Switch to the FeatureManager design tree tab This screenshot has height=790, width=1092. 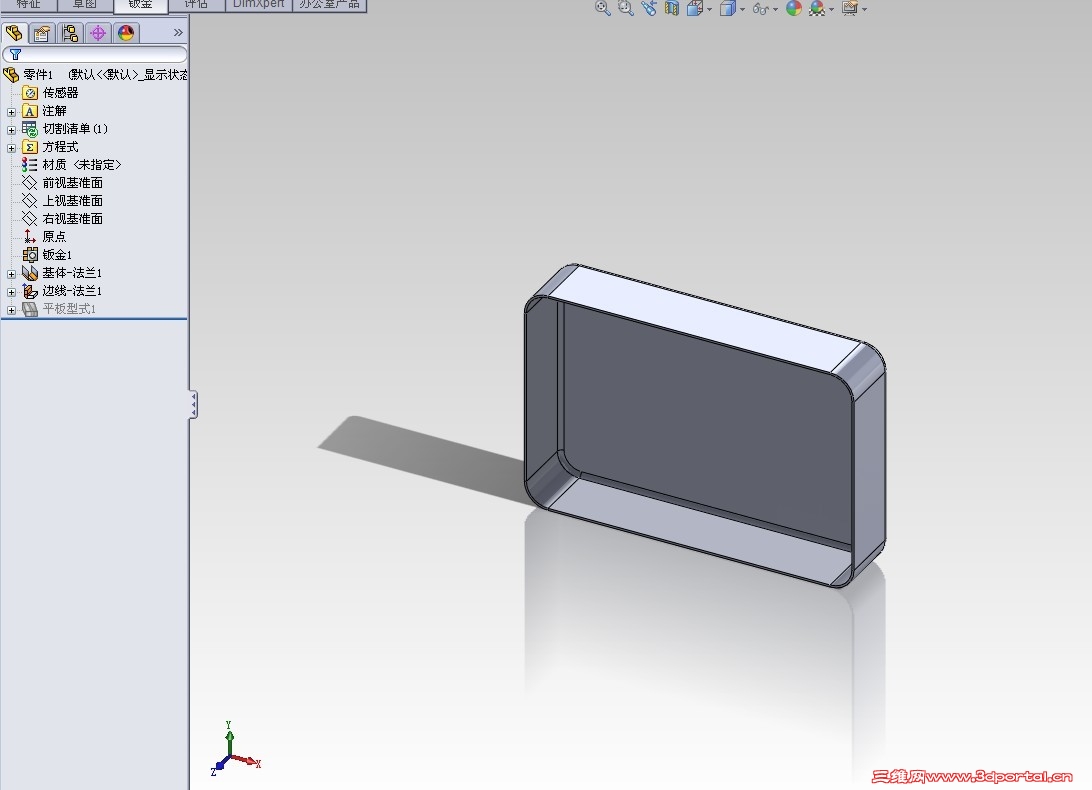click(x=15, y=33)
